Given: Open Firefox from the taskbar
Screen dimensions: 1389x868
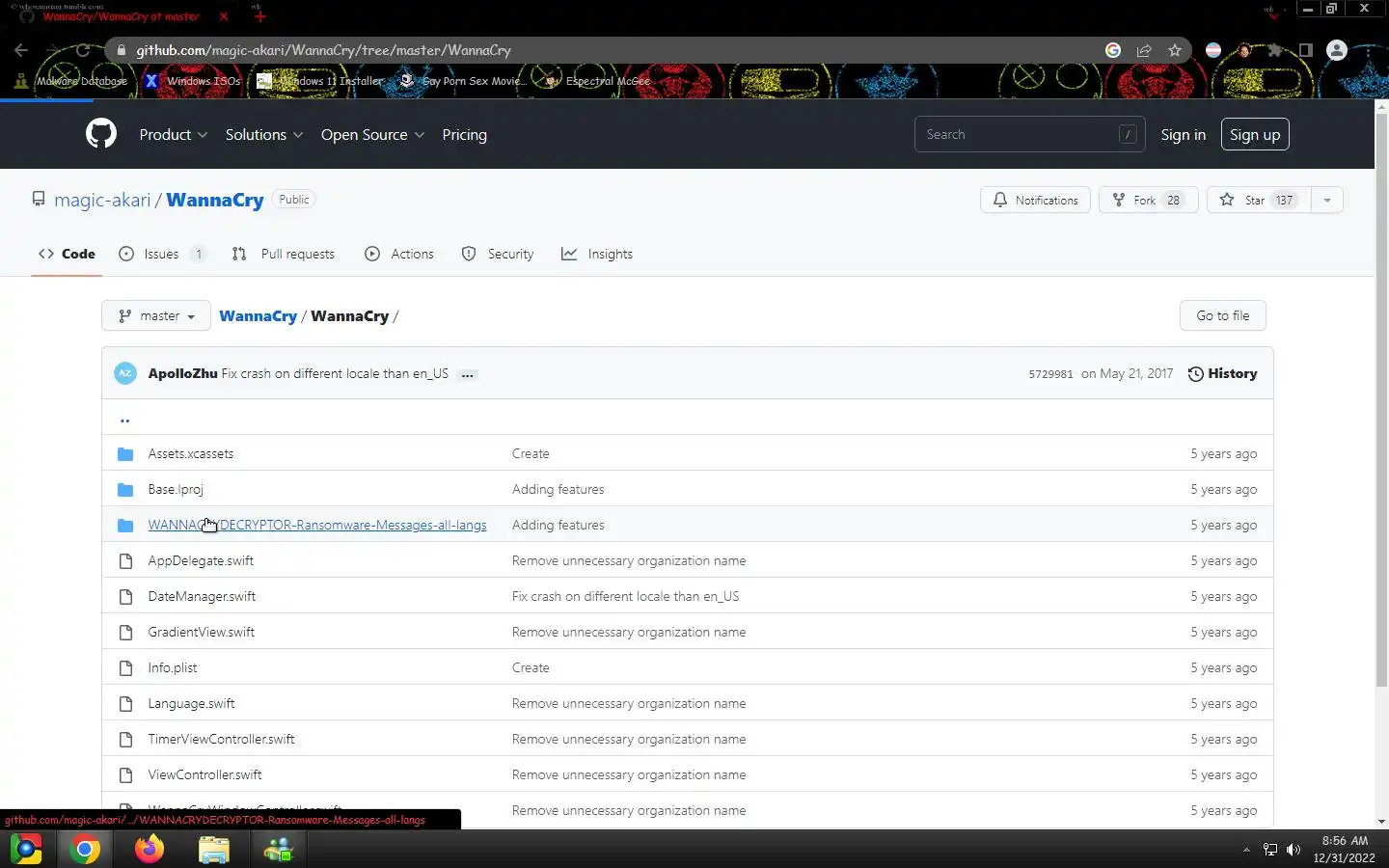Looking at the screenshot, I should [150, 849].
